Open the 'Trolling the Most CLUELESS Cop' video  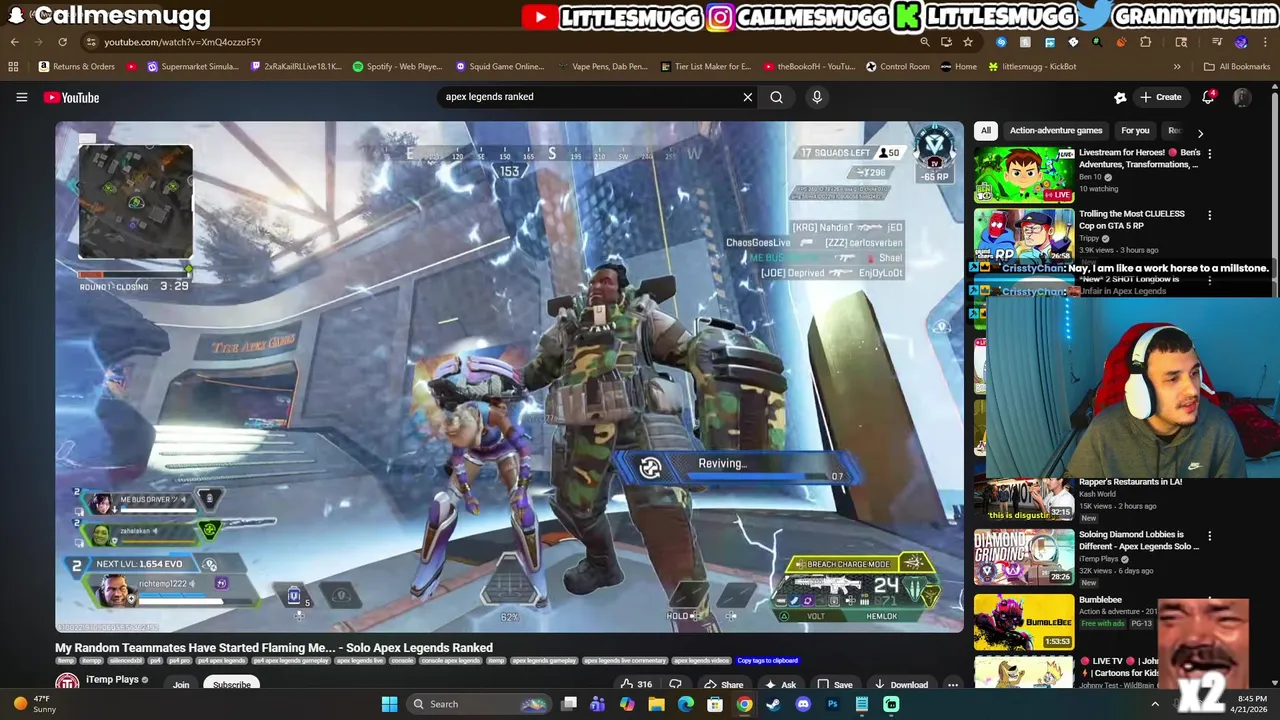(x=1132, y=219)
